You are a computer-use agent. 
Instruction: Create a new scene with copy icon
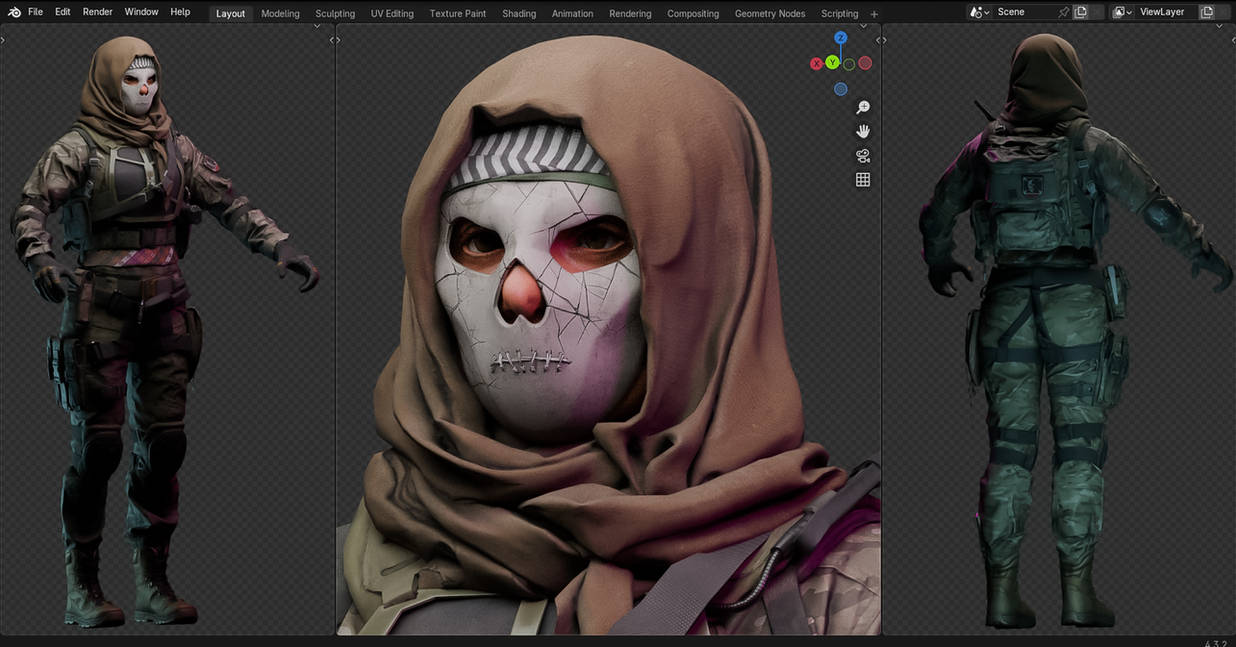1081,12
